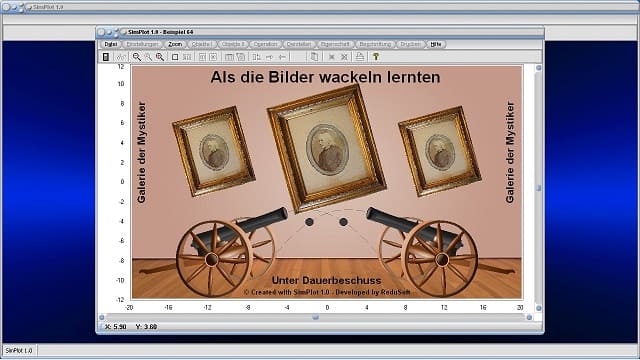Open the Beschriftung menu
This screenshot has width=640, height=360.
point(375,44)
